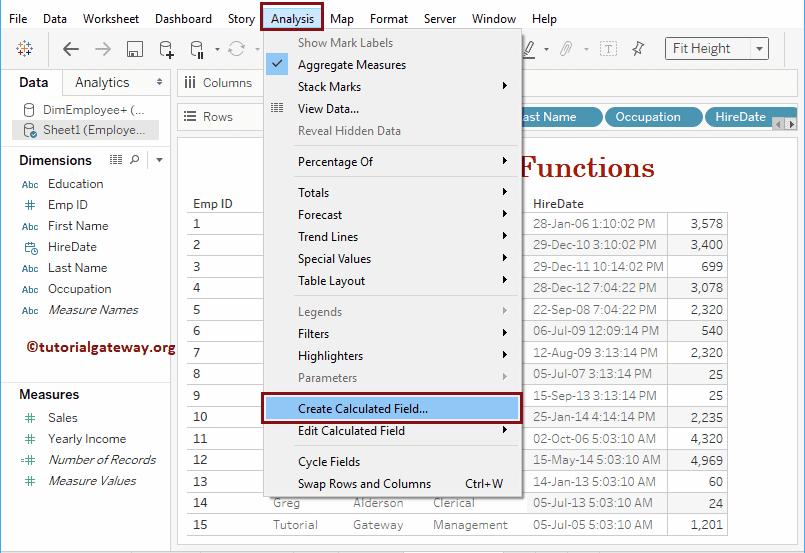This screenshot has width=805, height=553.
Task: Click the Last Name pill on Rows shelf
Action: click(x=561, y=117)
